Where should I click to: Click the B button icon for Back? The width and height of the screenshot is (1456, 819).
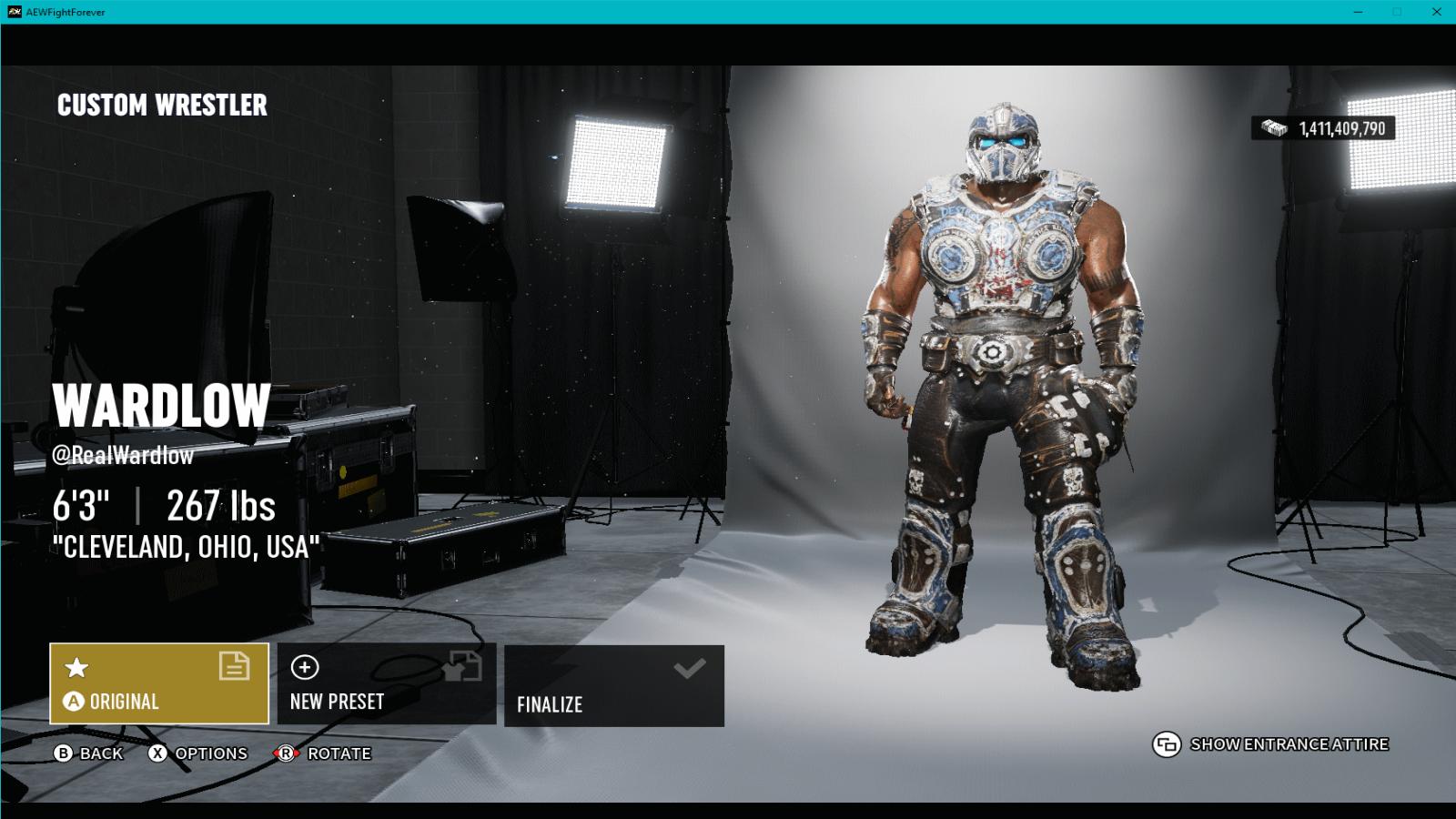(x=63, y=753)
